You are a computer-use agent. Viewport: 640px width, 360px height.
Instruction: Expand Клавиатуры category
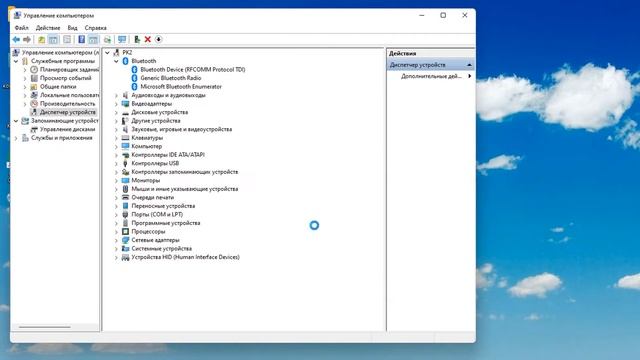click(116, 138)
